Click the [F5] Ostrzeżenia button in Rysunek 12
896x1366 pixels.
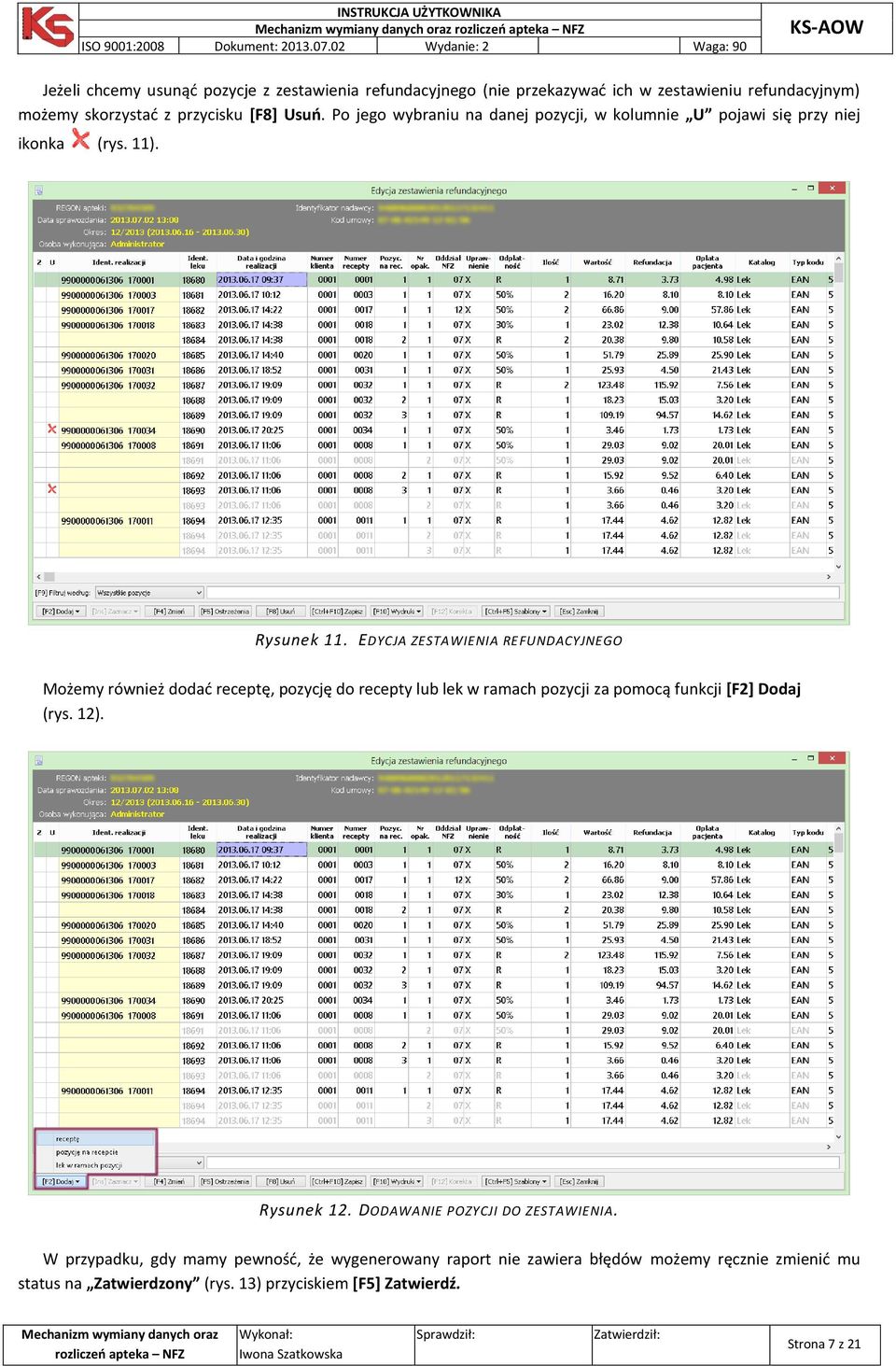pos(225,1182)
